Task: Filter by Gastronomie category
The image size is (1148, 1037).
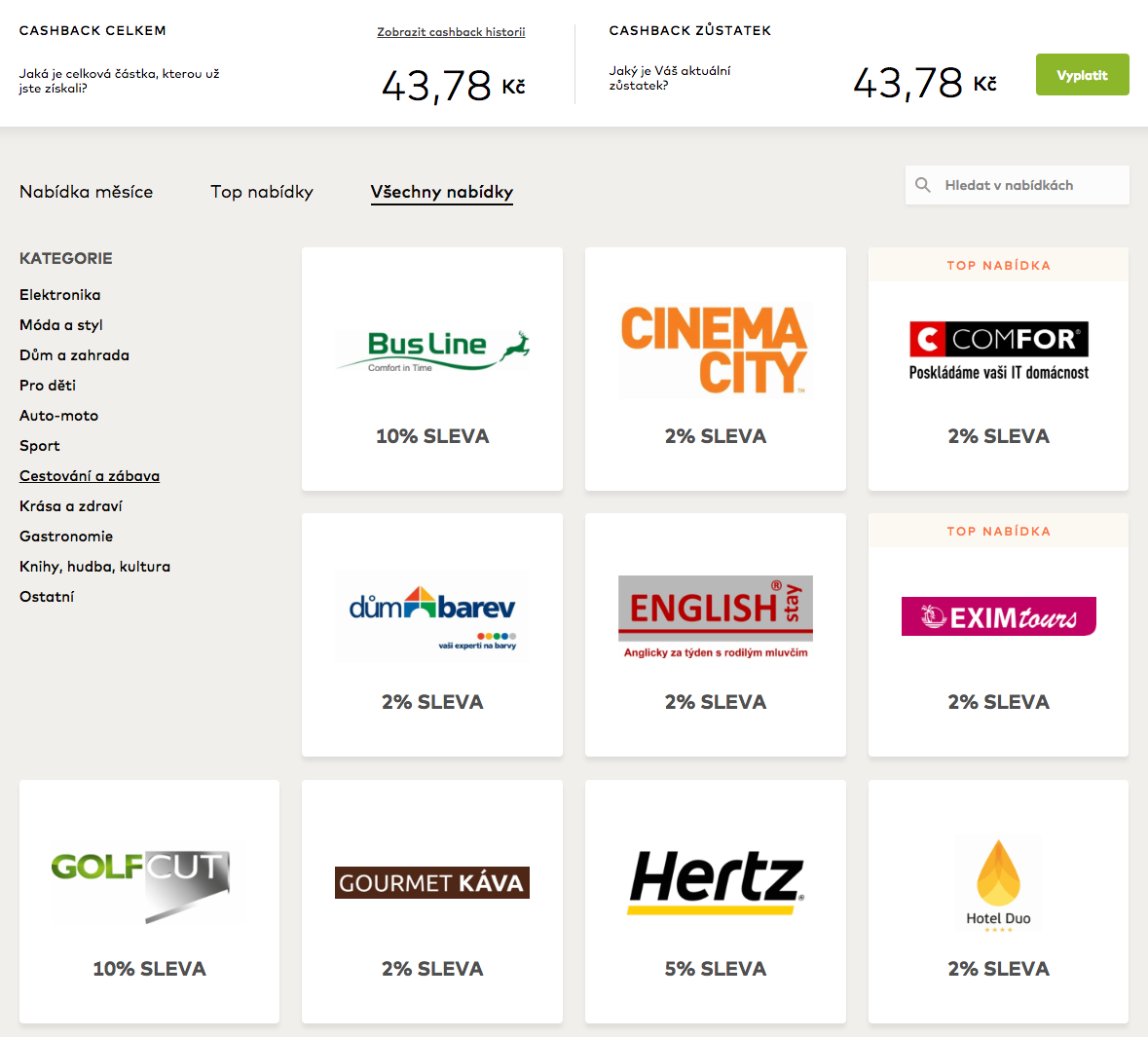Action: pyautogui.click(x=66, y=537)
